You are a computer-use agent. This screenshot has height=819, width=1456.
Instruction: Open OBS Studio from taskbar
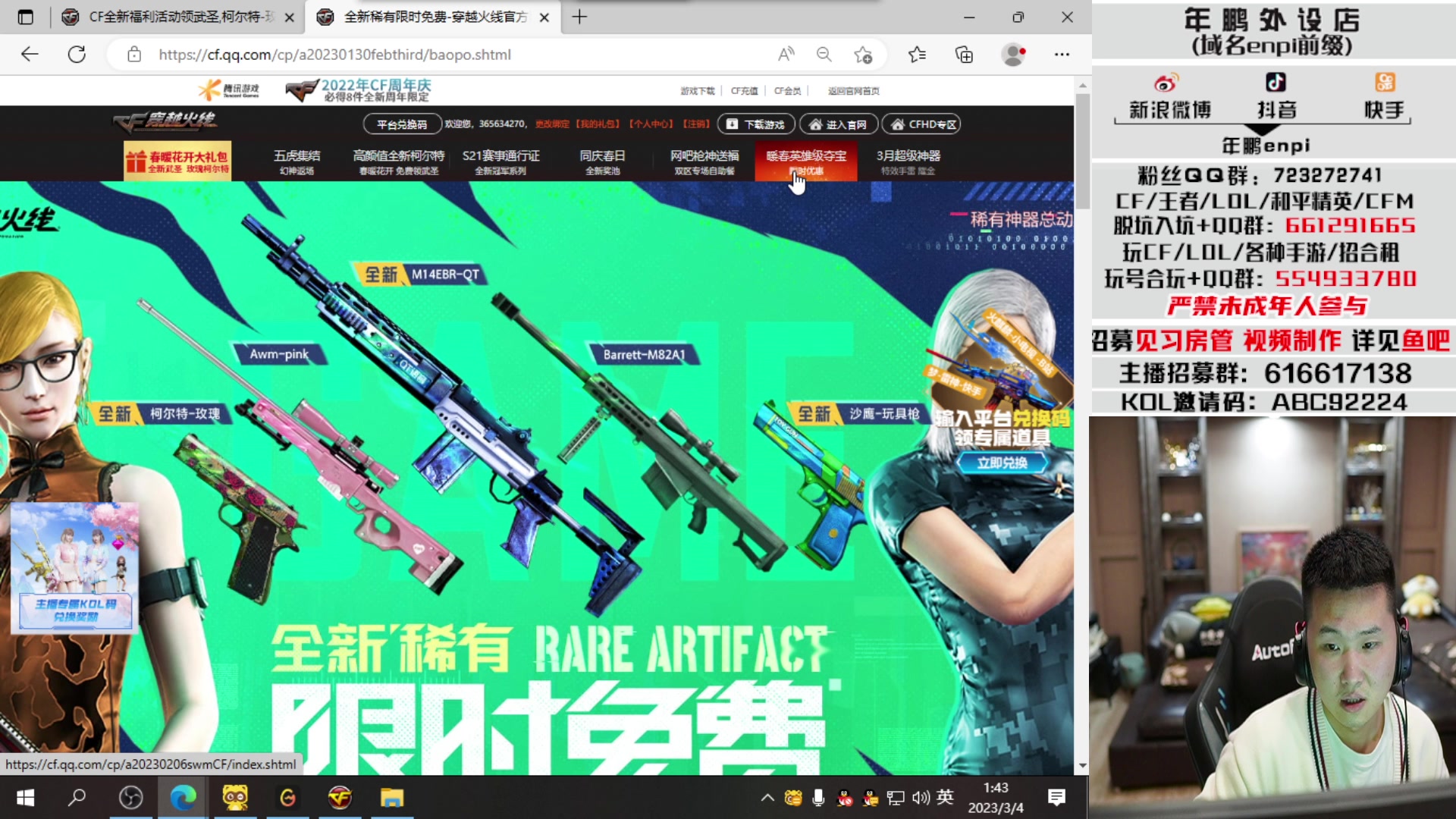(130, 798)
